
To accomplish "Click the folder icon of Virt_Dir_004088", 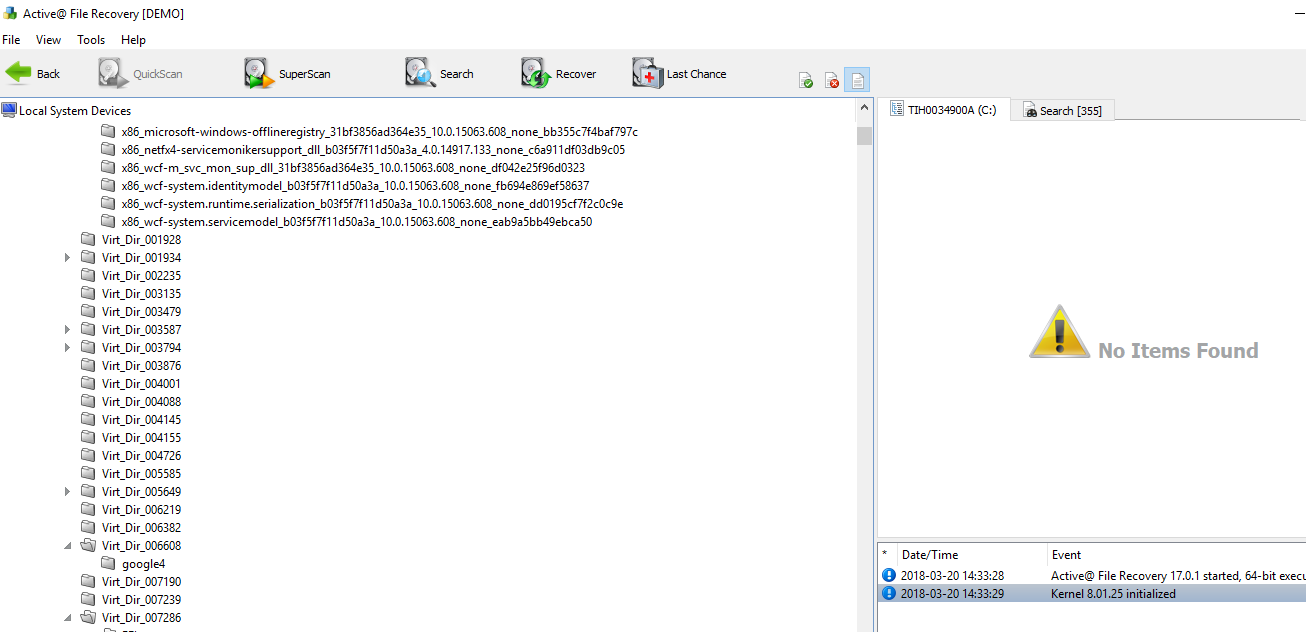I will click(x=88, y=402).
